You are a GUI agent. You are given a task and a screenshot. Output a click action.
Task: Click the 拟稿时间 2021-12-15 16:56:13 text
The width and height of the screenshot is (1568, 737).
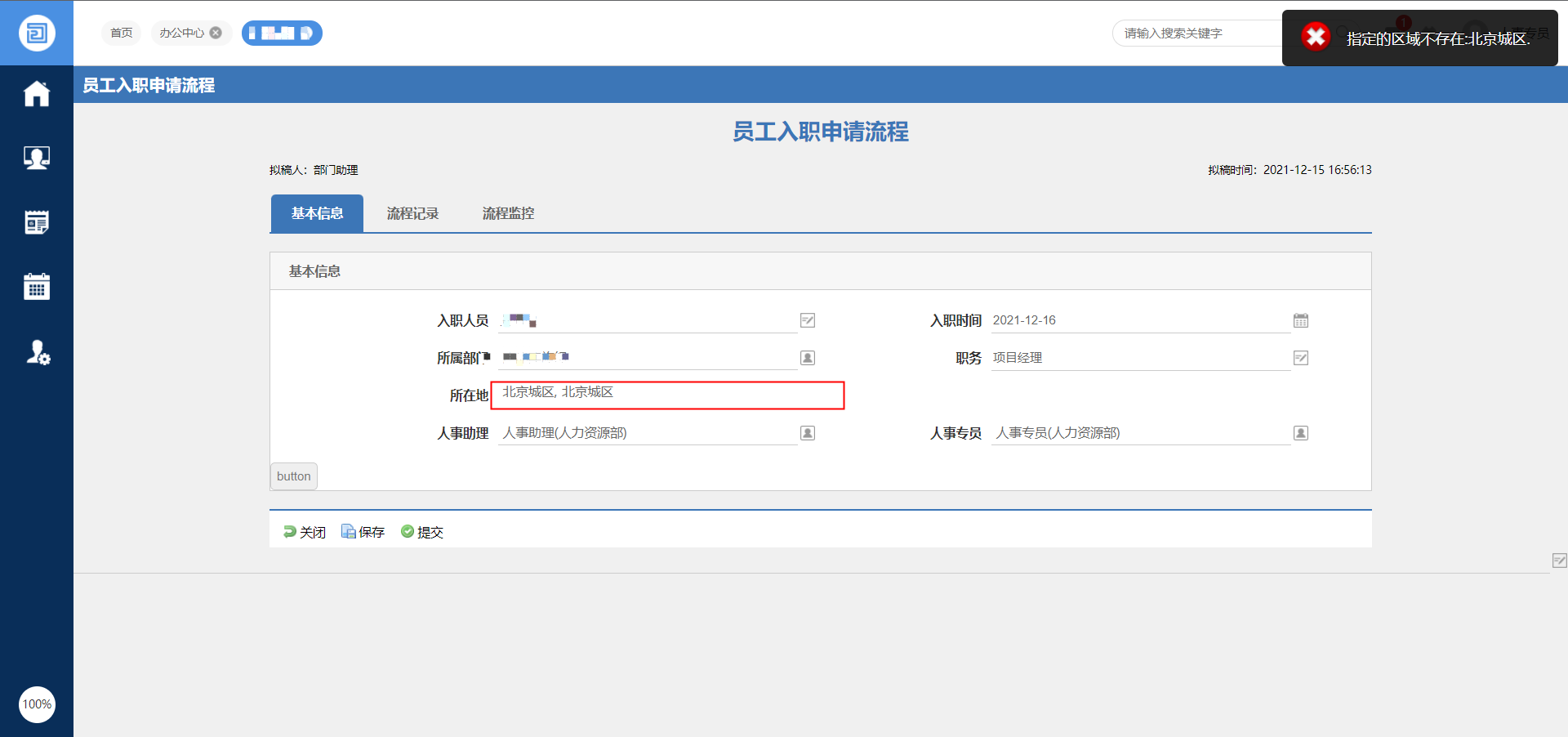(x=1290, y=170)
